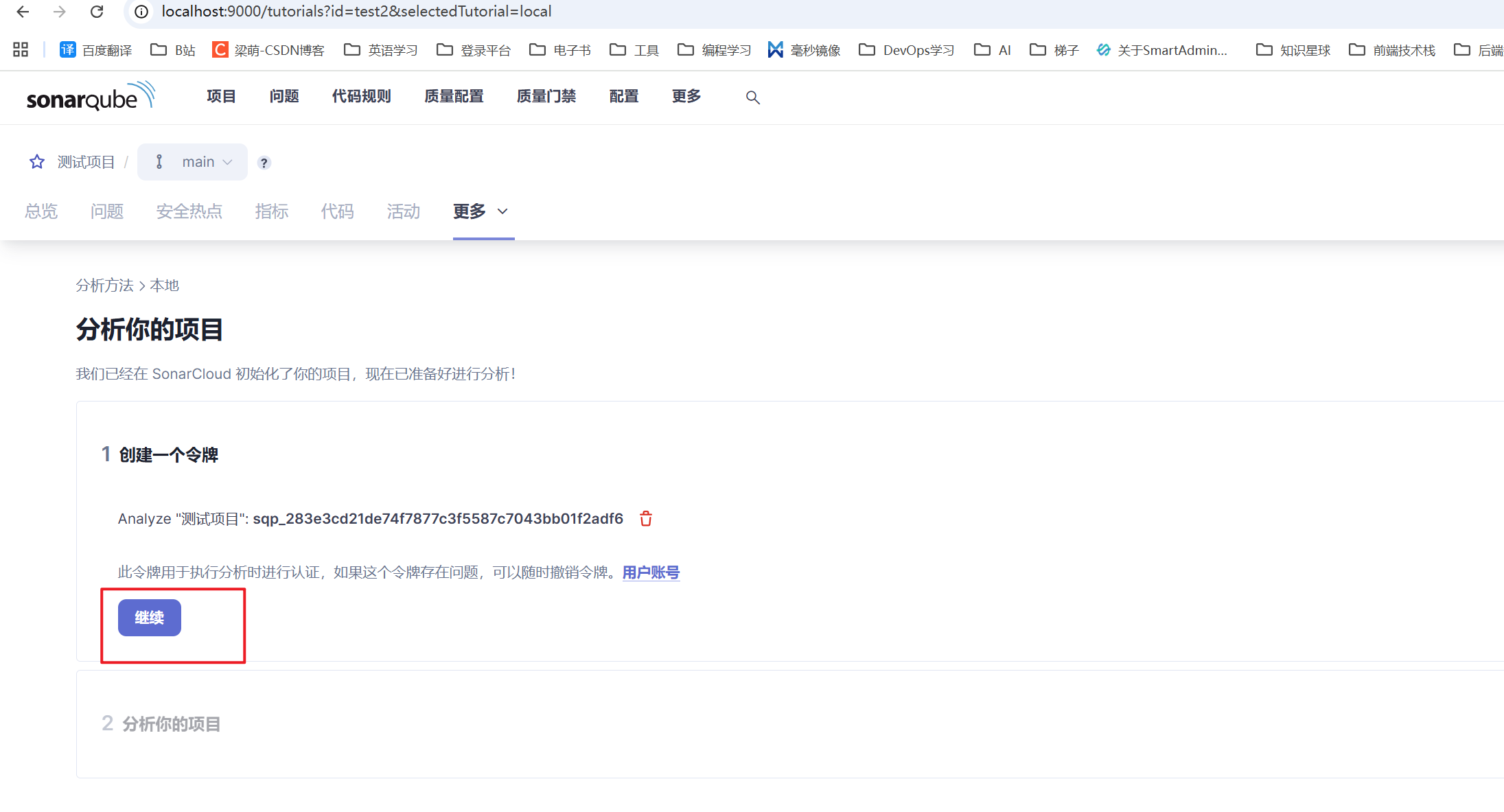Screen dimensions: 1504x812
Task: Open the 用户账号 link
Action: (x=651, y=572)
